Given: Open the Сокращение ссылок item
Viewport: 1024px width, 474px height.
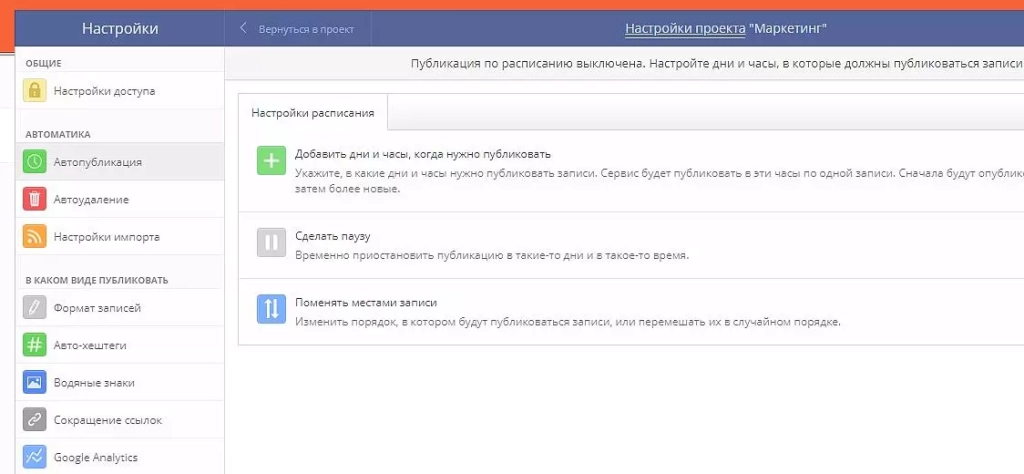Looking at the screenshot, I should pyautogui.click(x=120, y=420).
